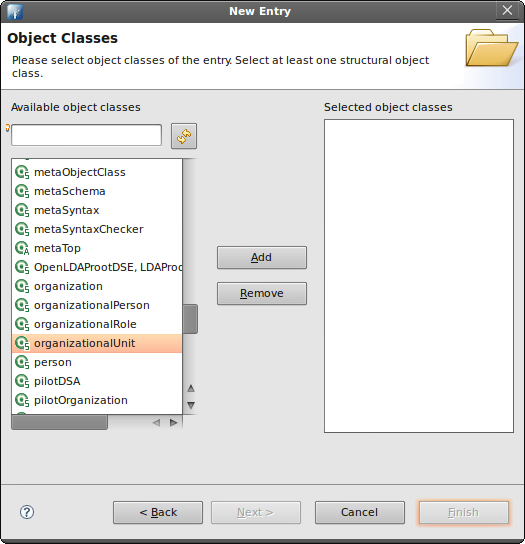Click the metaTop abstract class icon
This screenshot has height=544, width=525.
pyautogui.click(x=22, y=248)
